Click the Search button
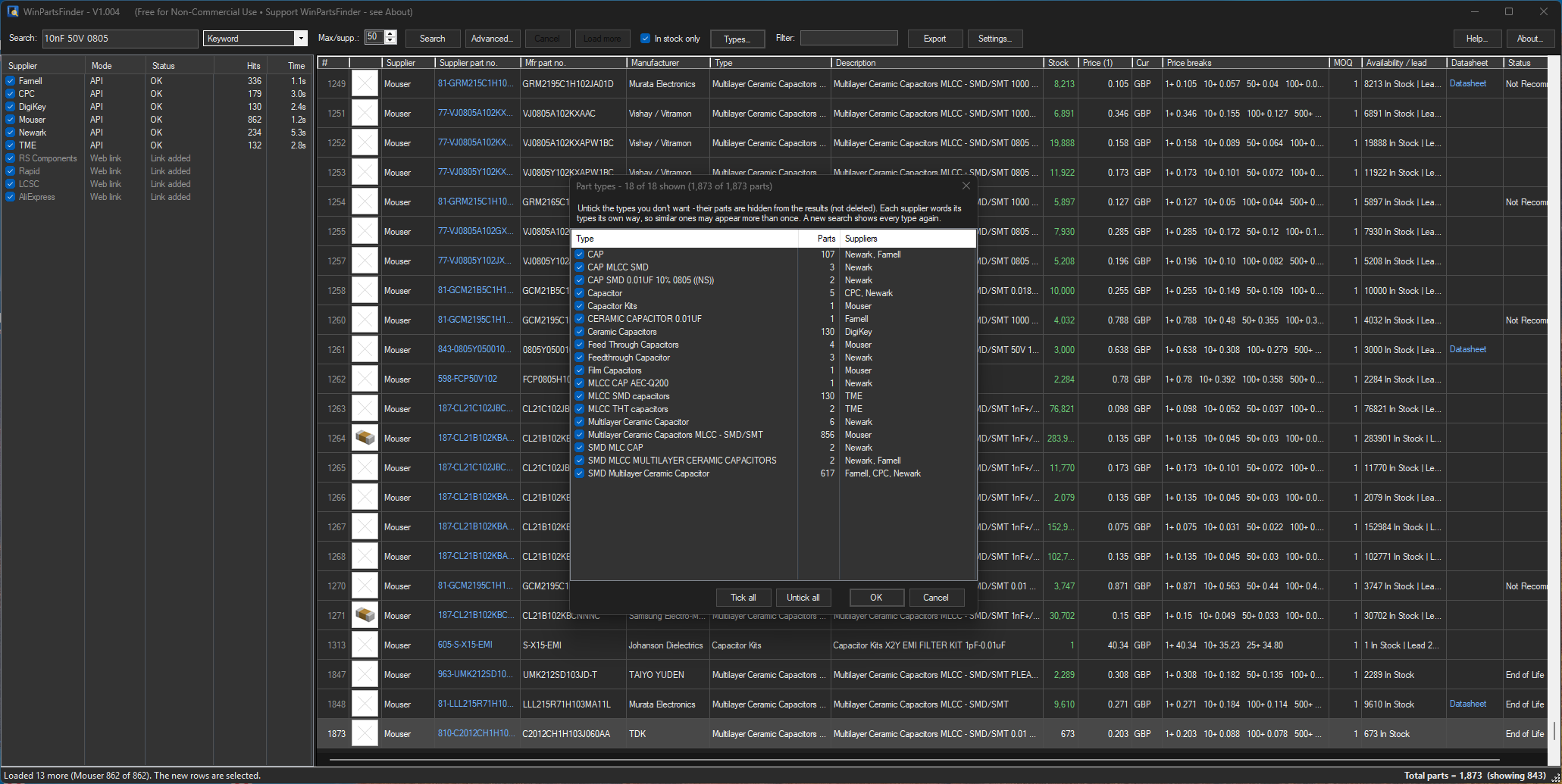The height and width of the screenshot is (784, 1562). click(433, 39)
